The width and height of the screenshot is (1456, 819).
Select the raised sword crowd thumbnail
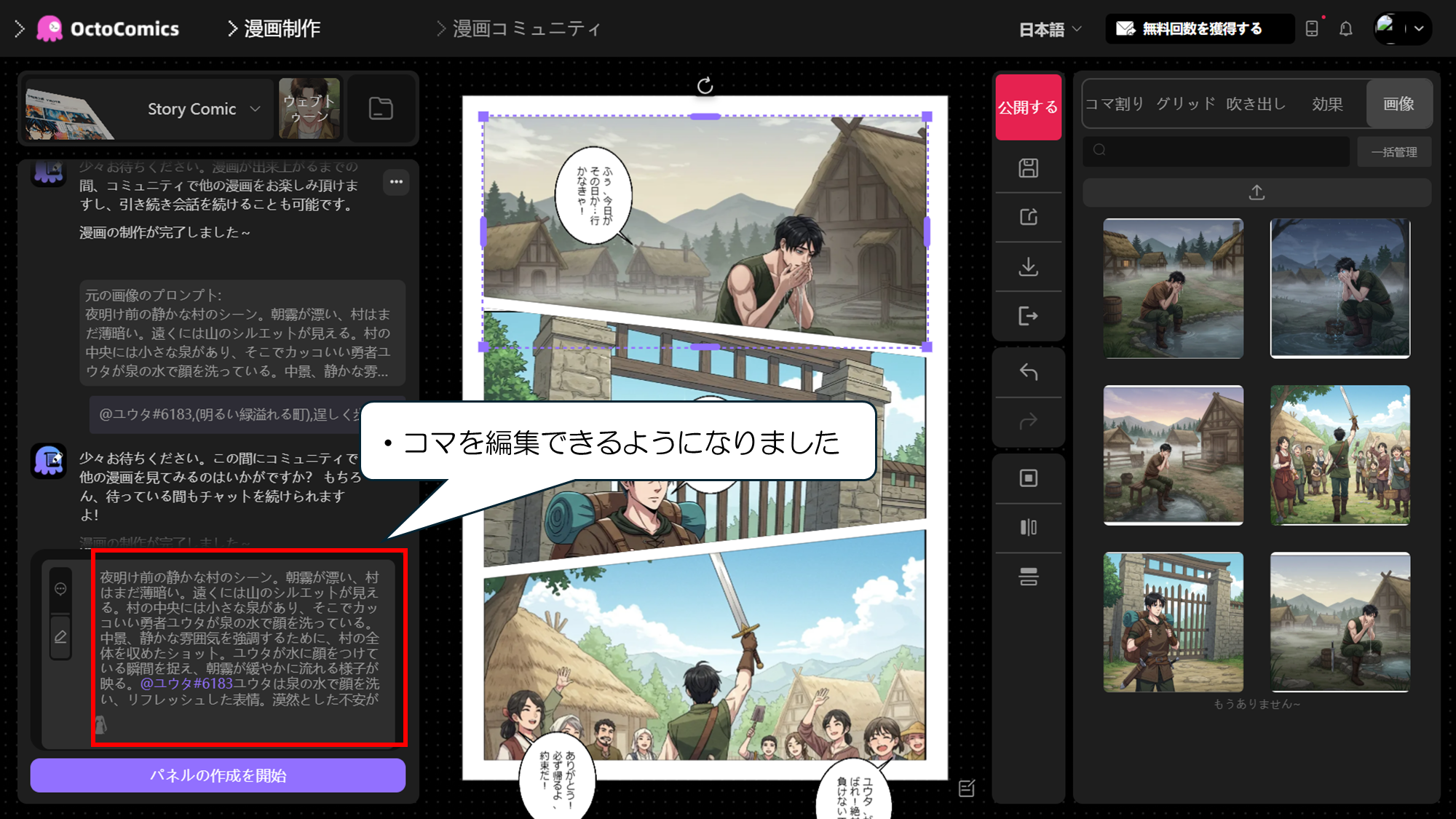tap(1340, 455)
